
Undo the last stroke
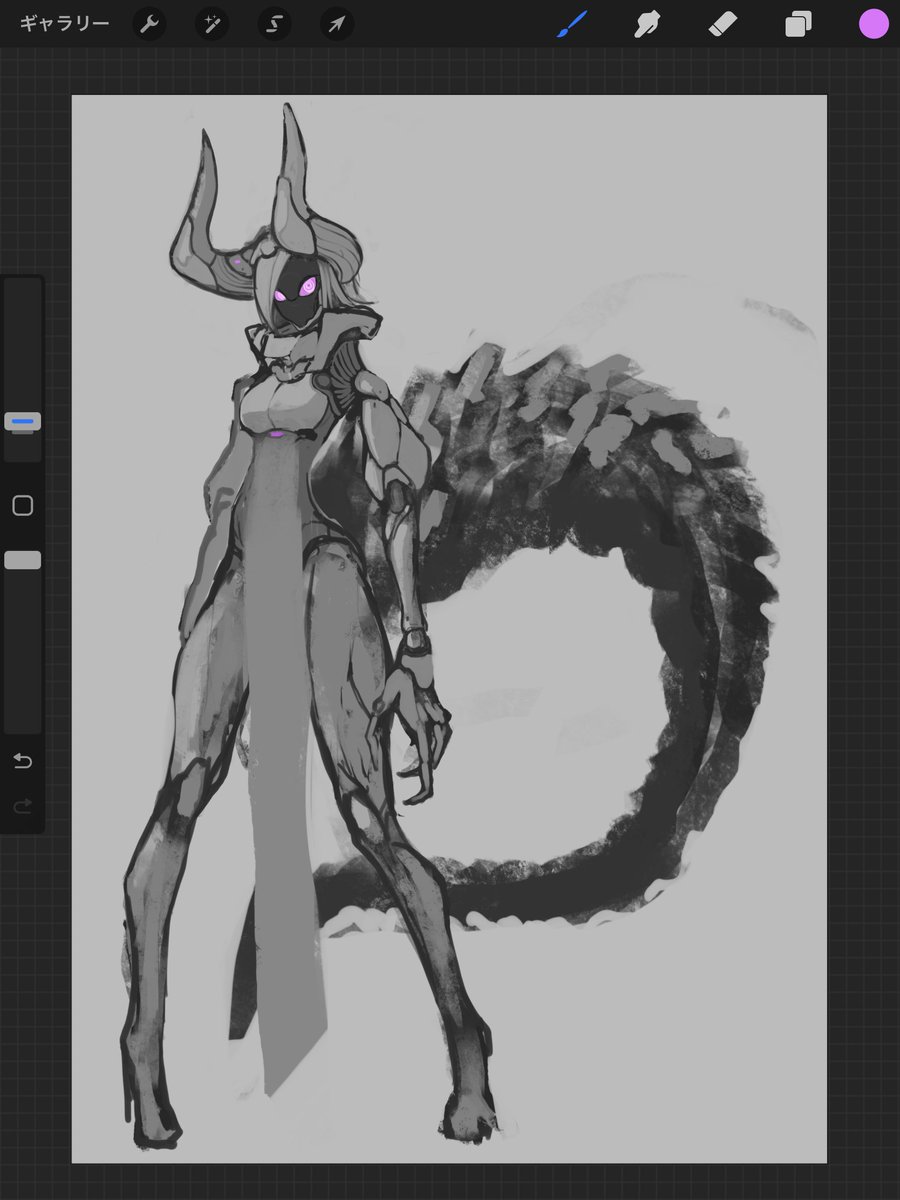(x=23, y=762)
